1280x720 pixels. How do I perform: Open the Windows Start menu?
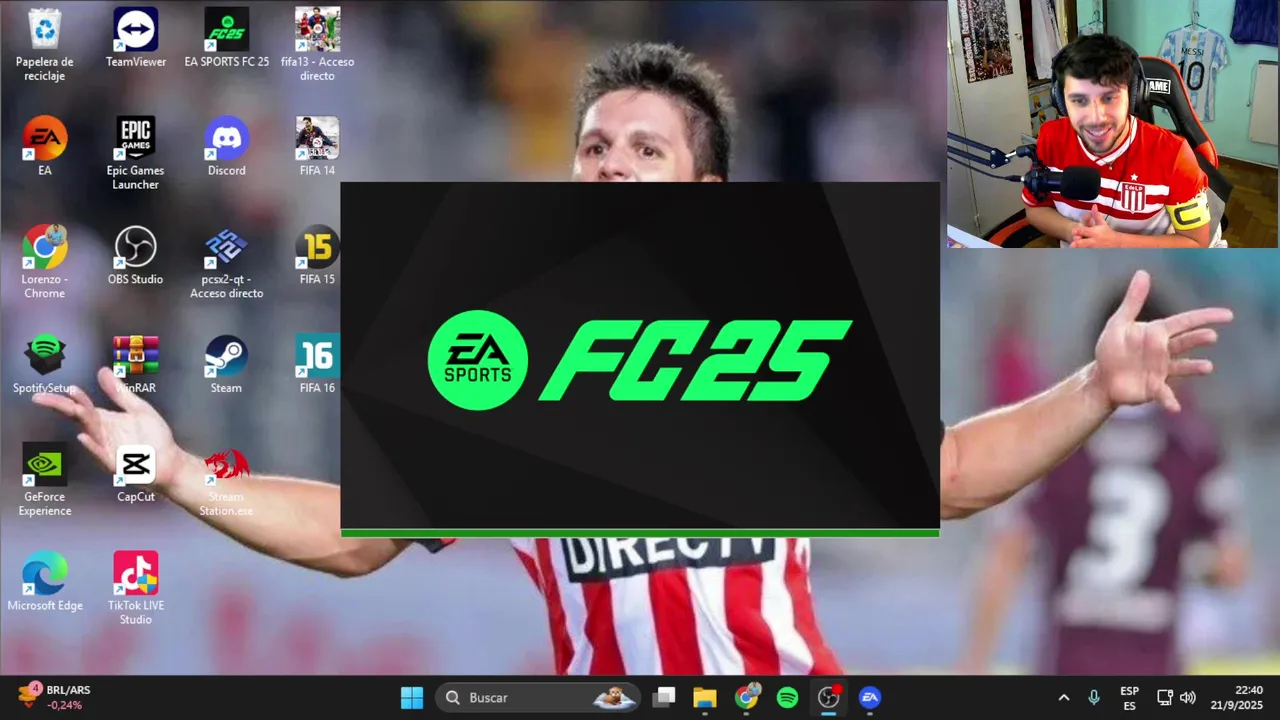point(412,697)
